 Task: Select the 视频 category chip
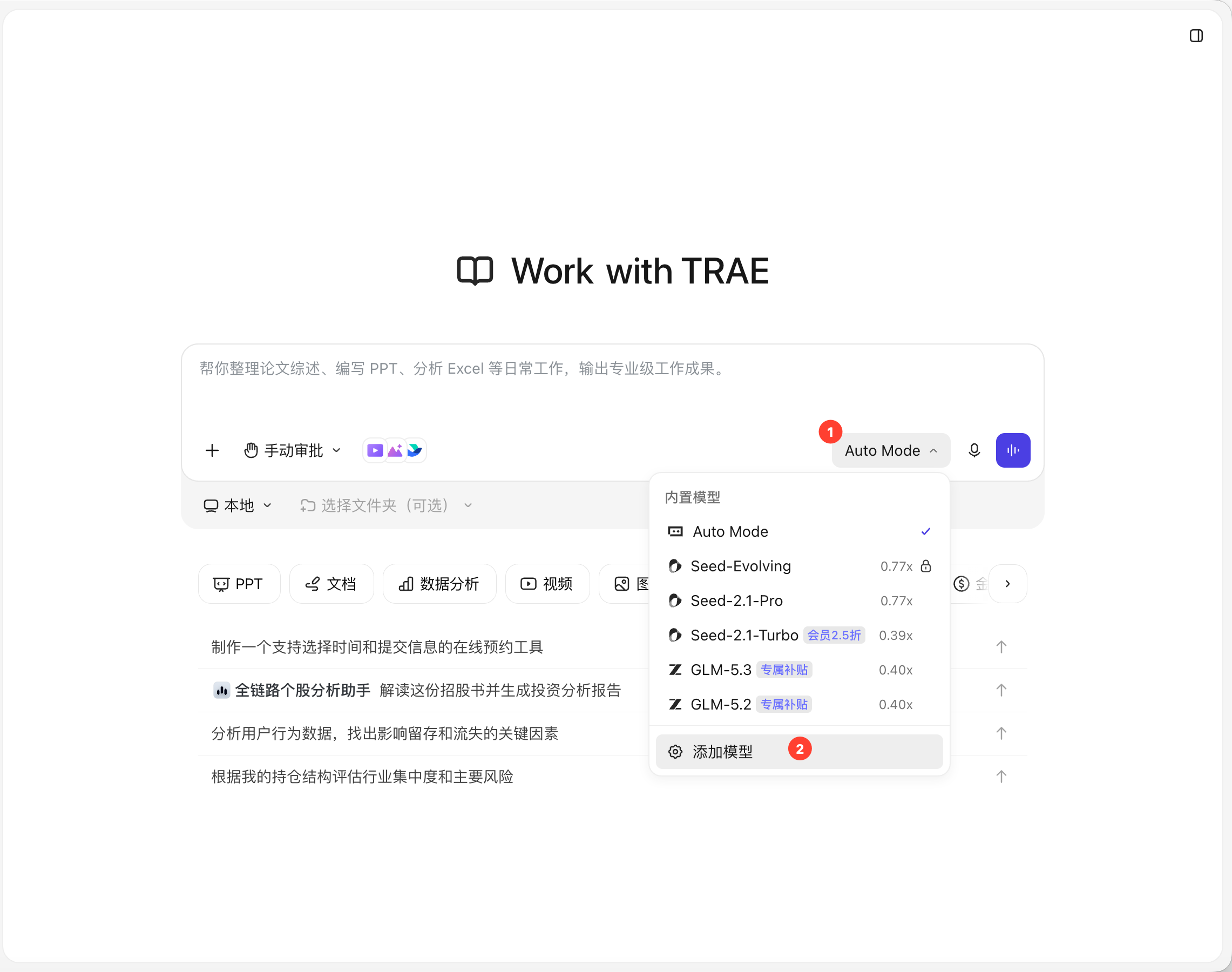pyautogui.click(x=547, y=584)
